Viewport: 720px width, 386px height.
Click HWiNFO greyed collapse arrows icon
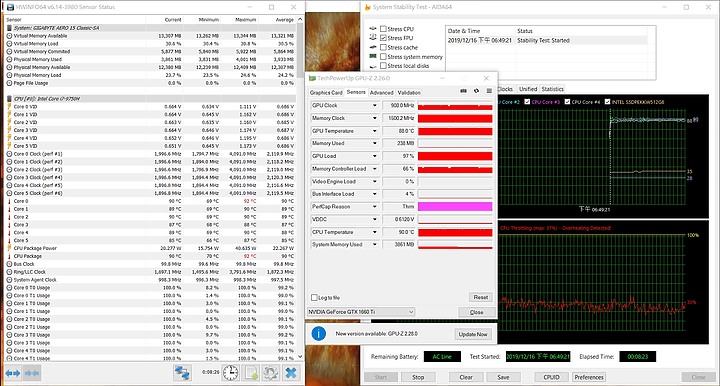click(x=32, y=373)
